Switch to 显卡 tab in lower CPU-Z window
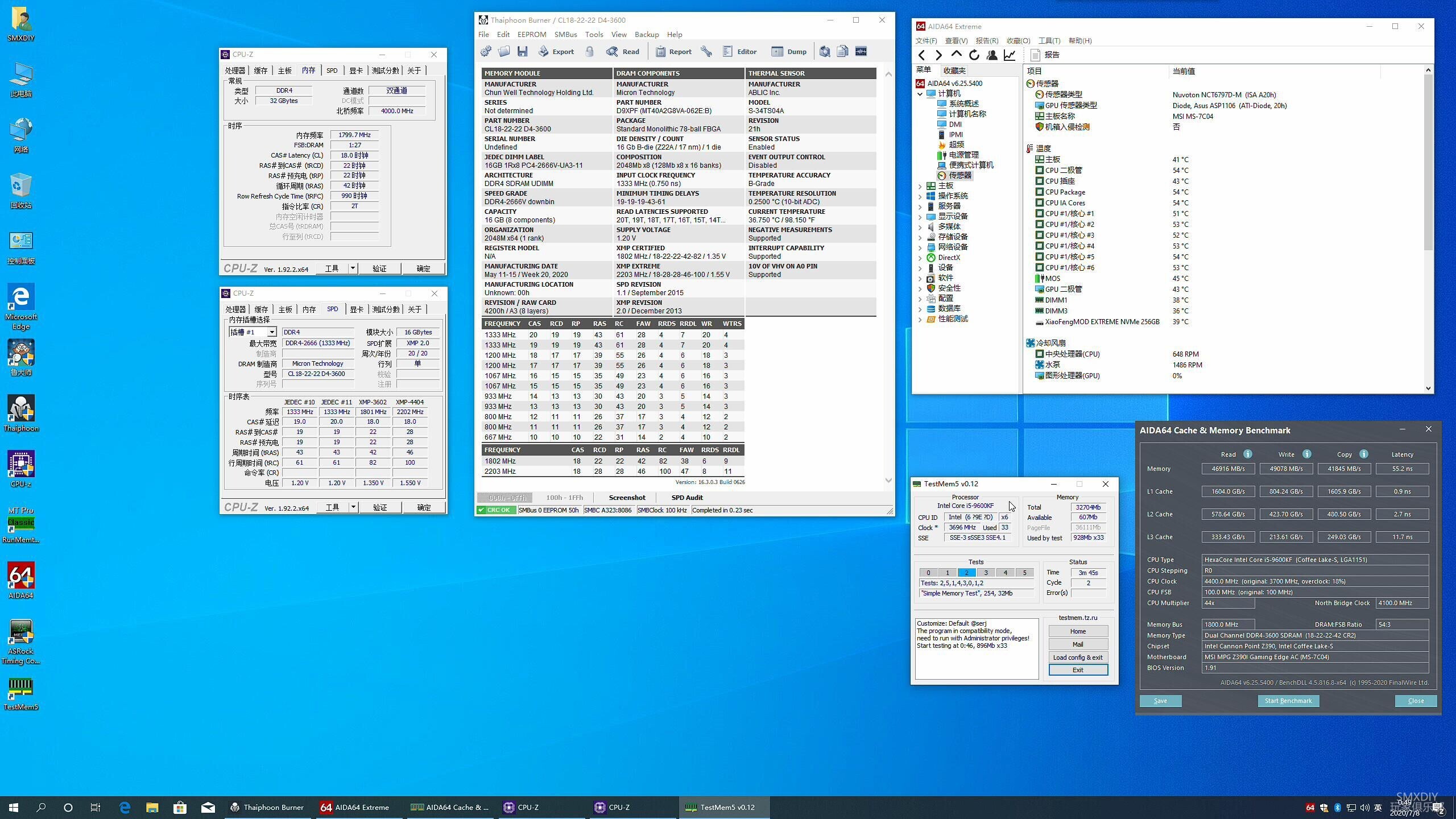 coord(357,309)
